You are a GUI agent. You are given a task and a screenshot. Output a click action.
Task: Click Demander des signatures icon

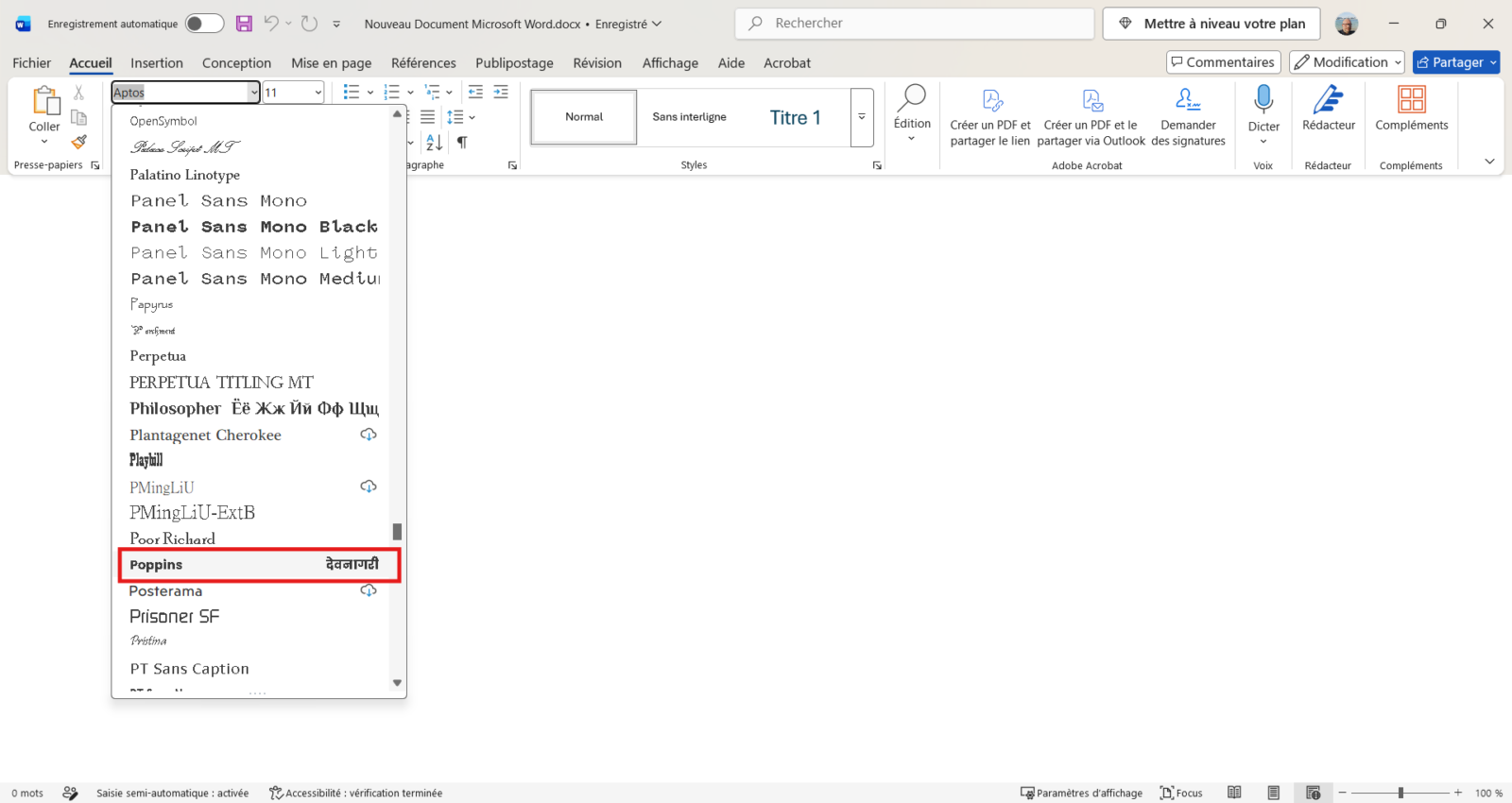(x=1188, y=98)
